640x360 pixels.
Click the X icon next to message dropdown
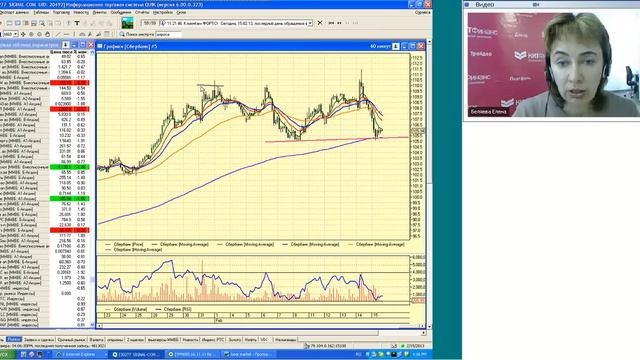click(320, 23)
